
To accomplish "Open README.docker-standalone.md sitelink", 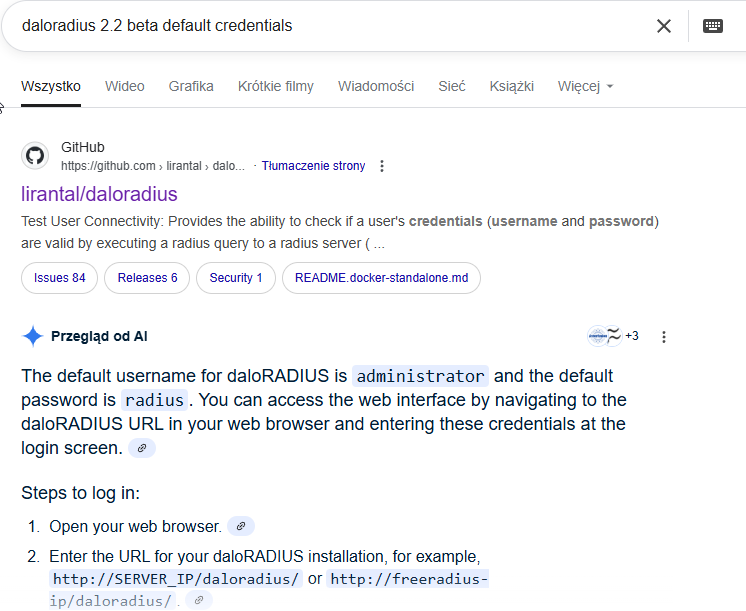I will [x=381, y=278].
